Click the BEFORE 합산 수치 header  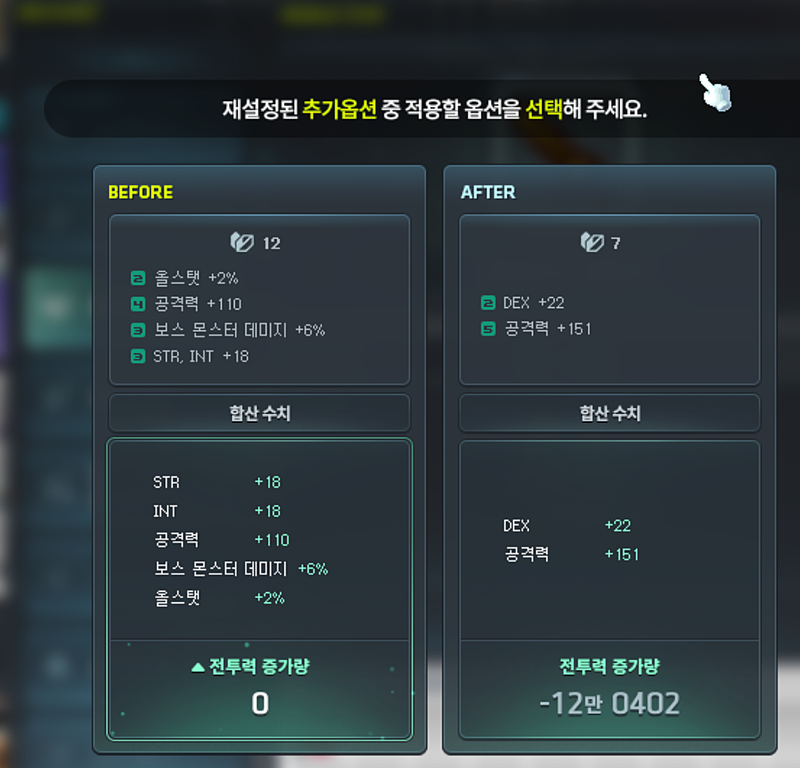pos(259,413)
